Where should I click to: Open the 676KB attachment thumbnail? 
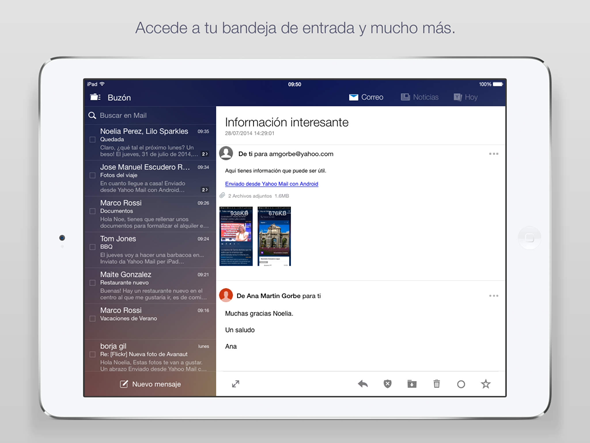(x=274, y=236)
